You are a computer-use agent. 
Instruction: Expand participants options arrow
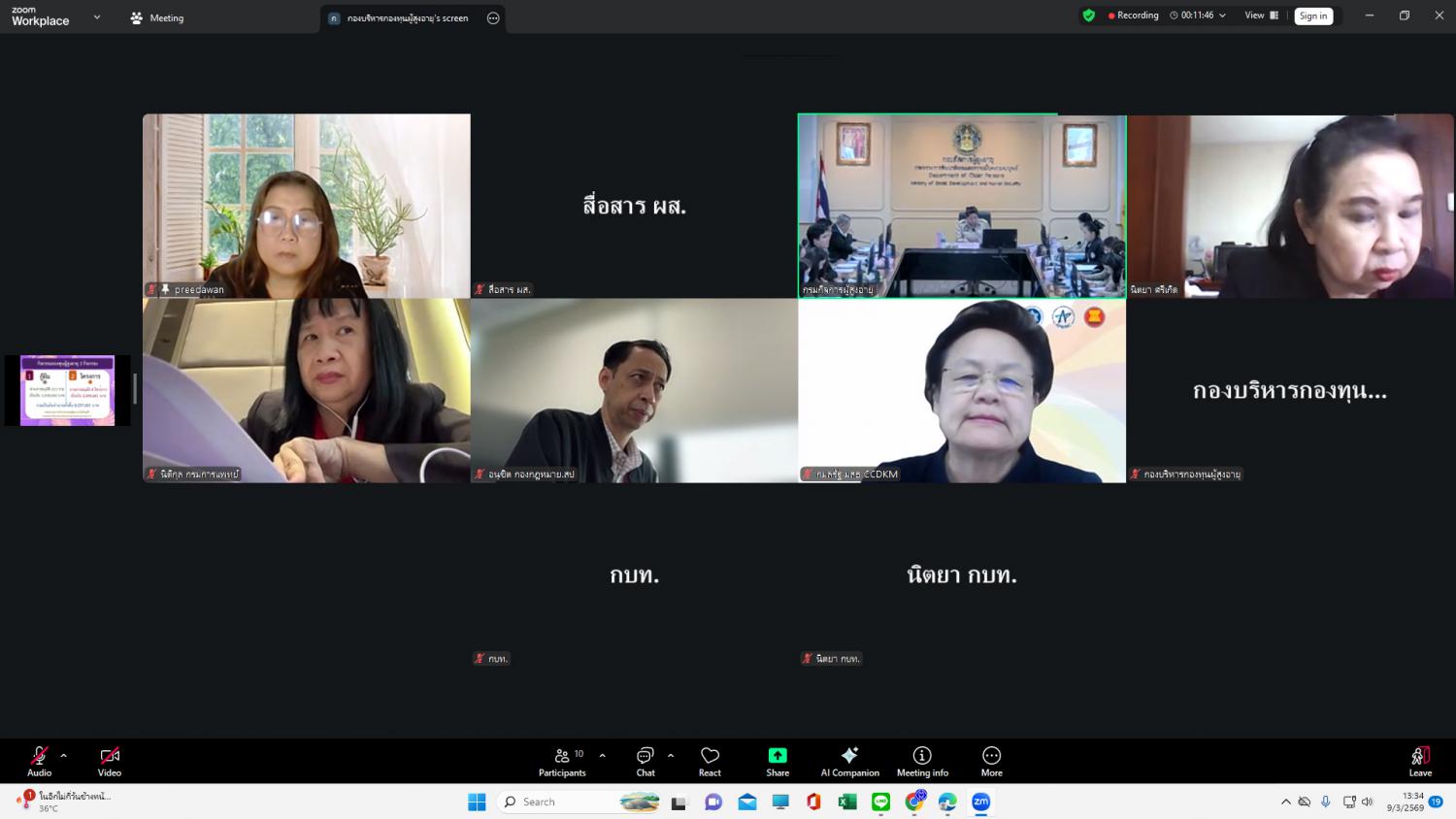click(603, 755)
